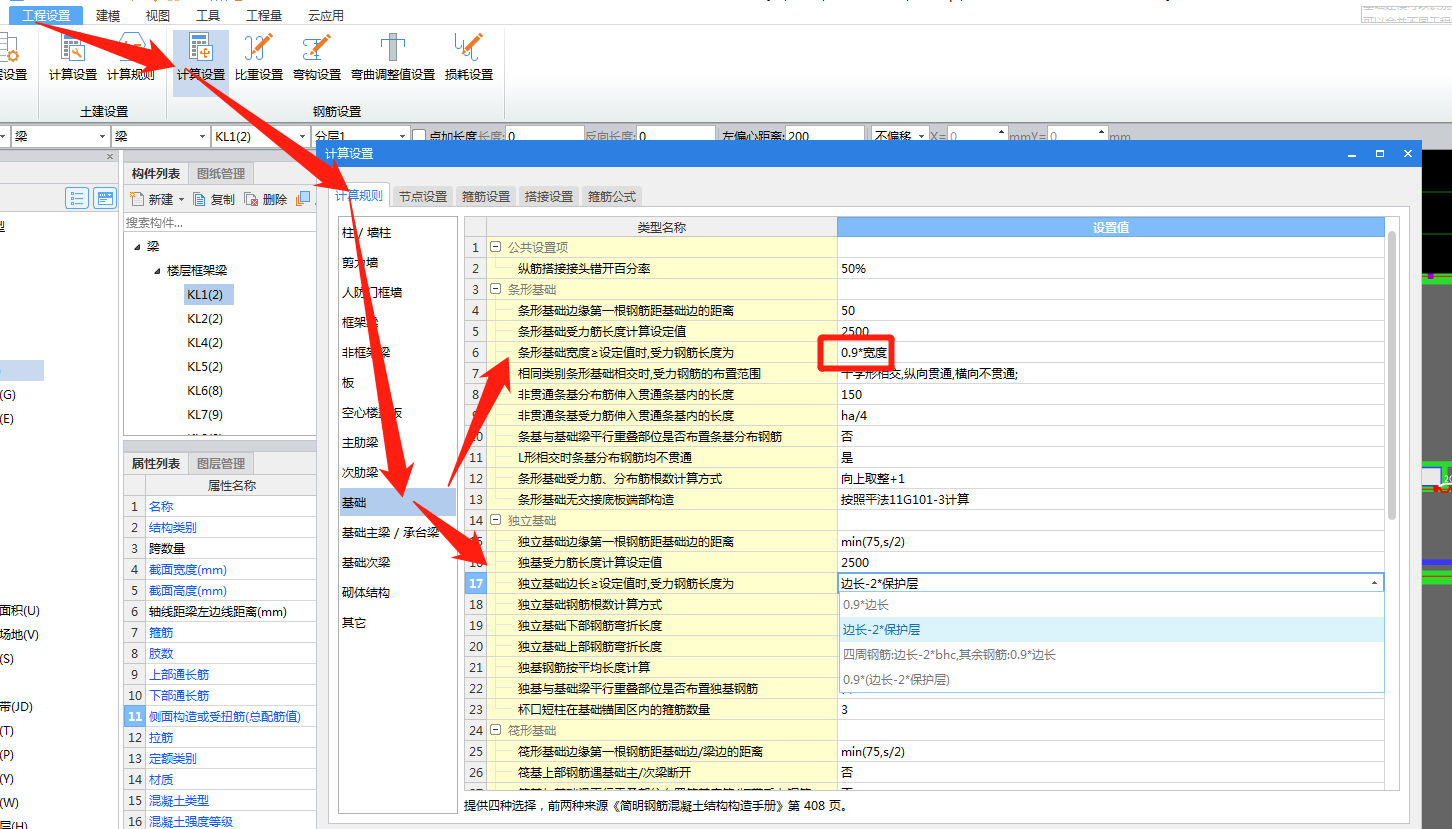Click 截面宽度(mm) property name
Image resolution: width=1452 pixels, height=829 pixels.
tap(188, 570)
